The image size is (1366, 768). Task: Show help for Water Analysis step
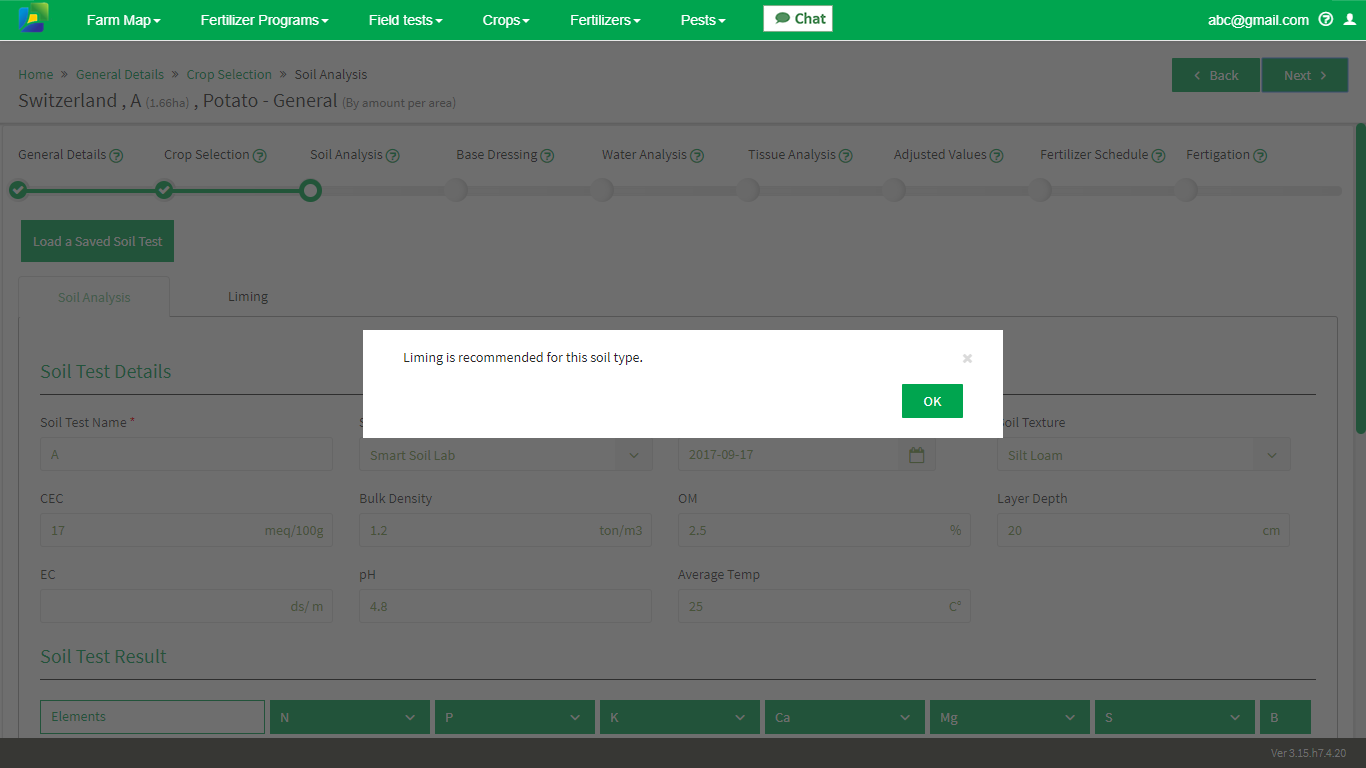click(697, 156)
